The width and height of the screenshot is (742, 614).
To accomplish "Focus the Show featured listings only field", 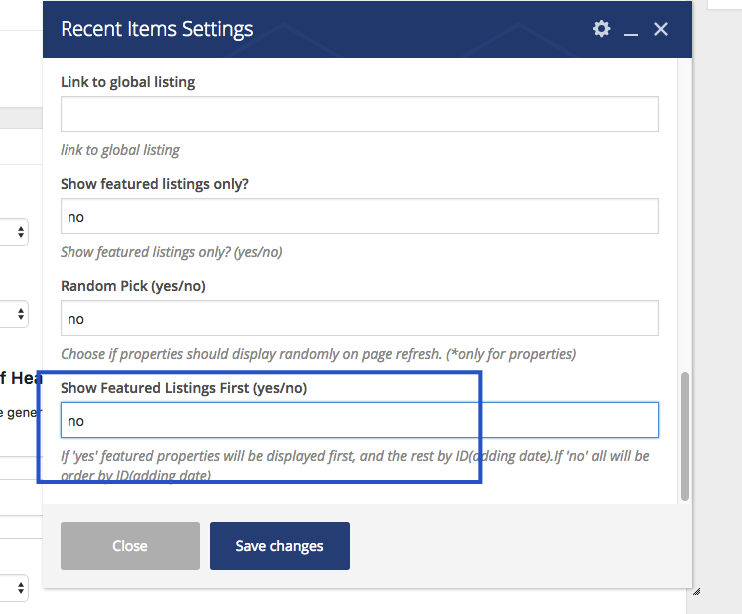I will point(360,216).
